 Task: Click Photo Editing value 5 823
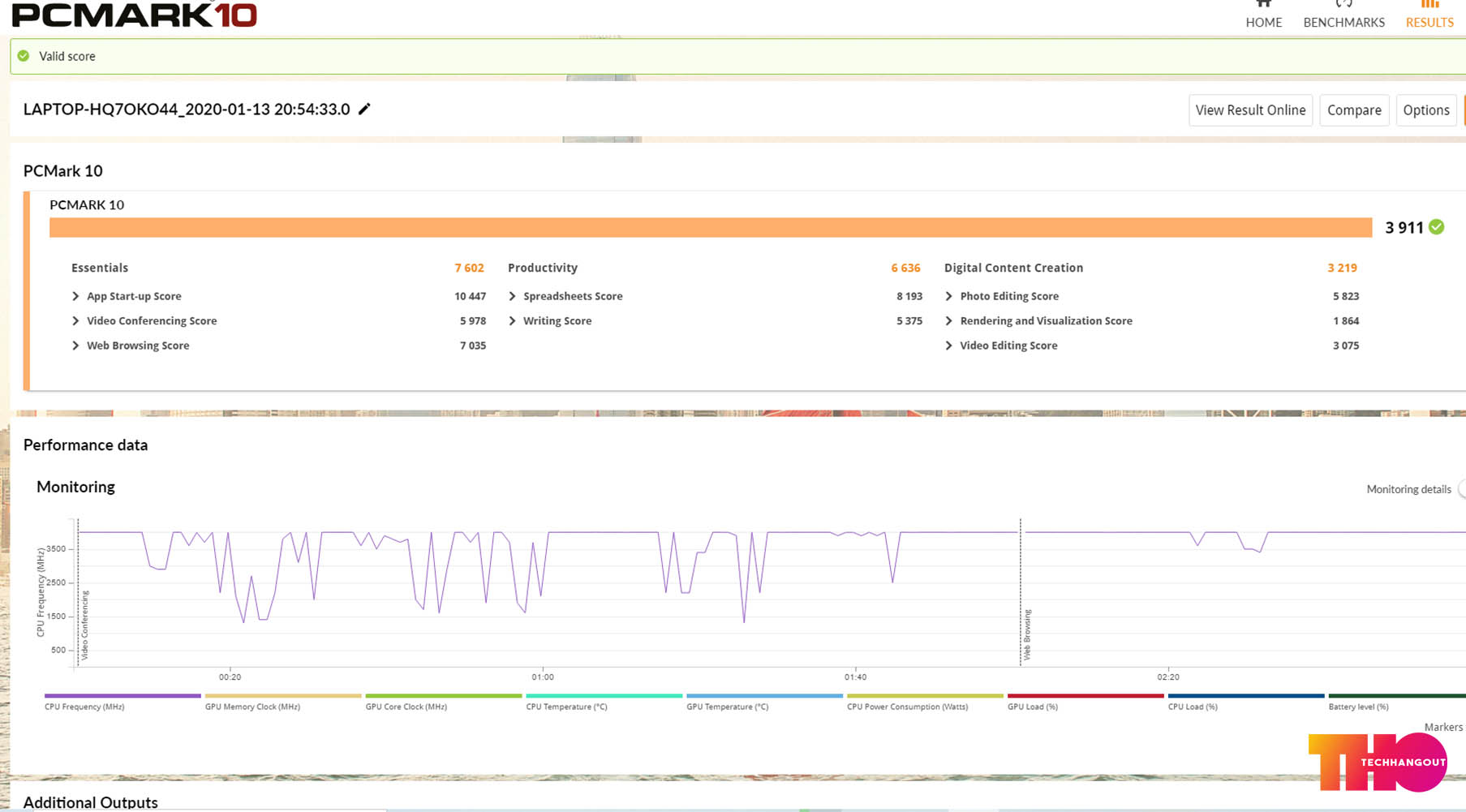1346,296
